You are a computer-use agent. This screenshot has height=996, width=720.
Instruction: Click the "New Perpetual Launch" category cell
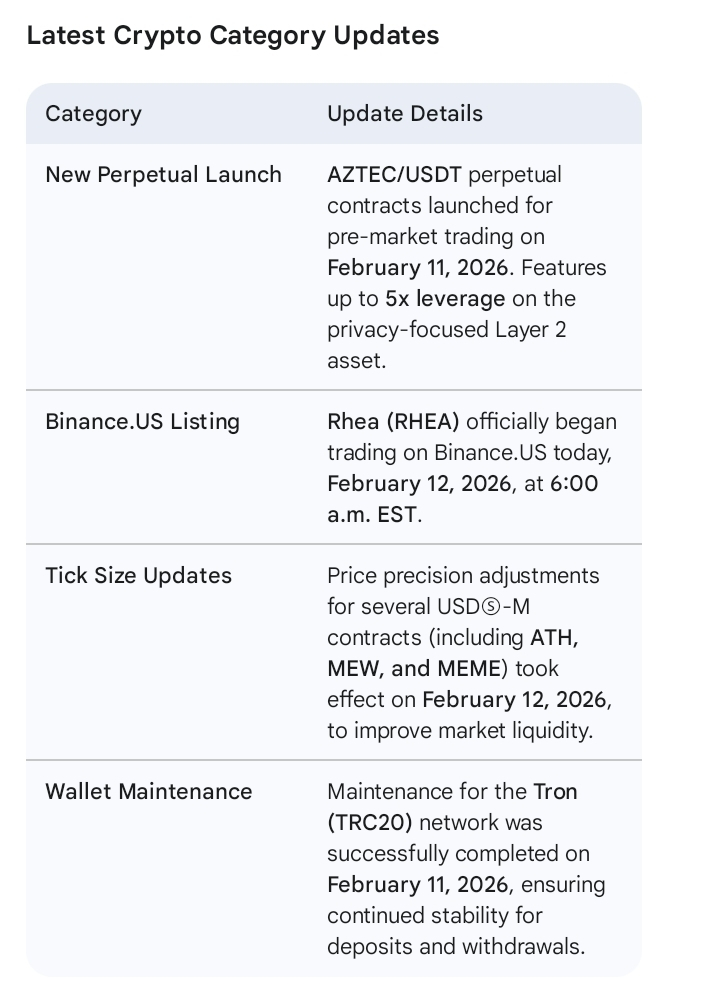pos(163,175)
